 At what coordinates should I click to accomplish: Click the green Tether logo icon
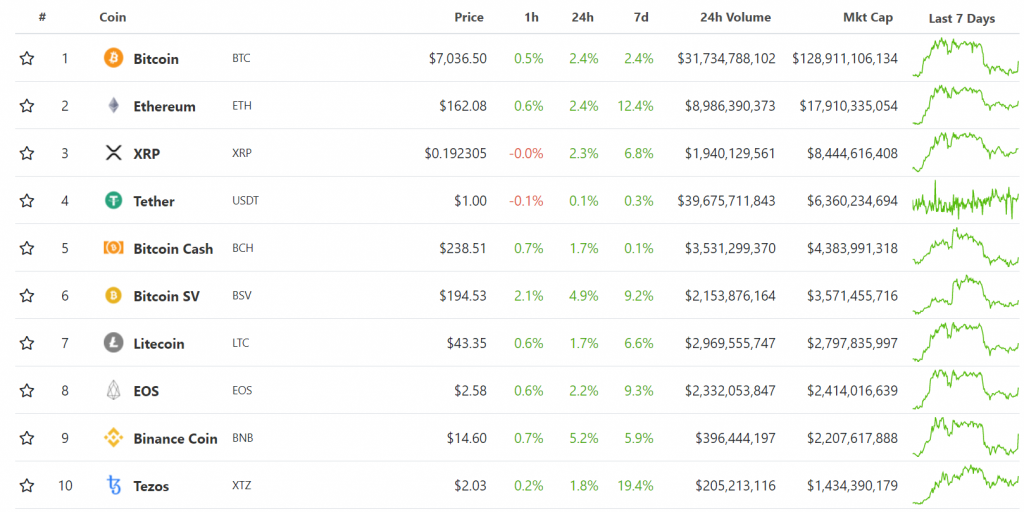coord(114,201)
